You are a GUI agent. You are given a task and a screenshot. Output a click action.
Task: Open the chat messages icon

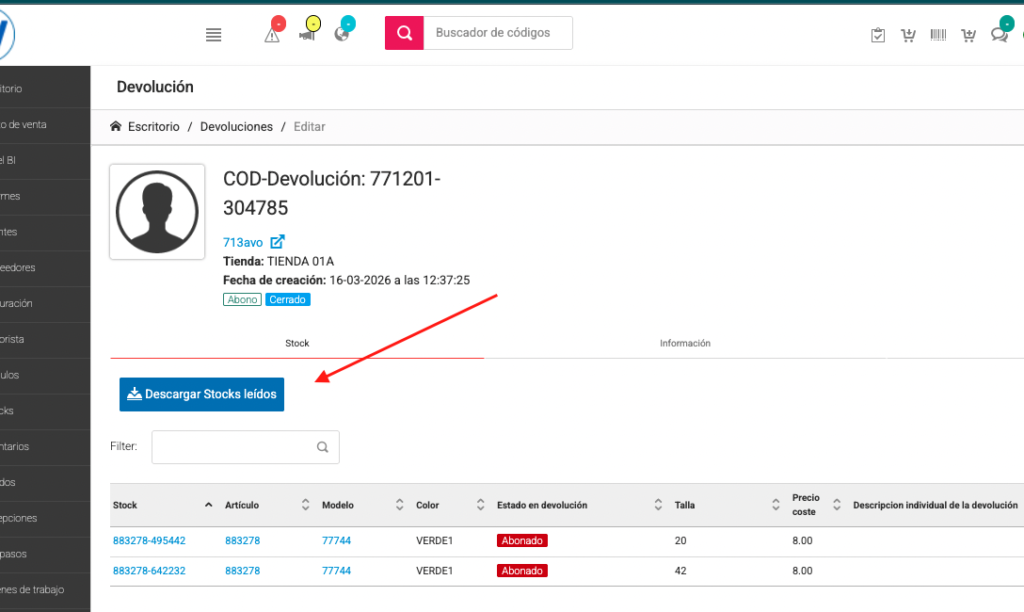tap(998, 36)
